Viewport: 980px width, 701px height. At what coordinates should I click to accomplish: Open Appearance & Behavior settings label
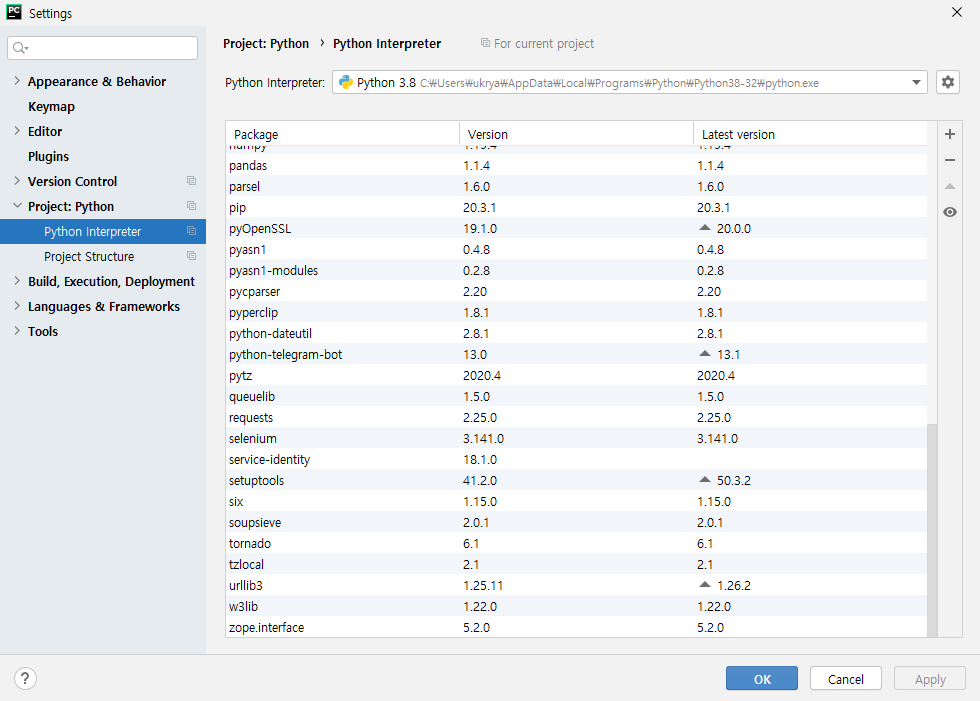pos(97,81)
